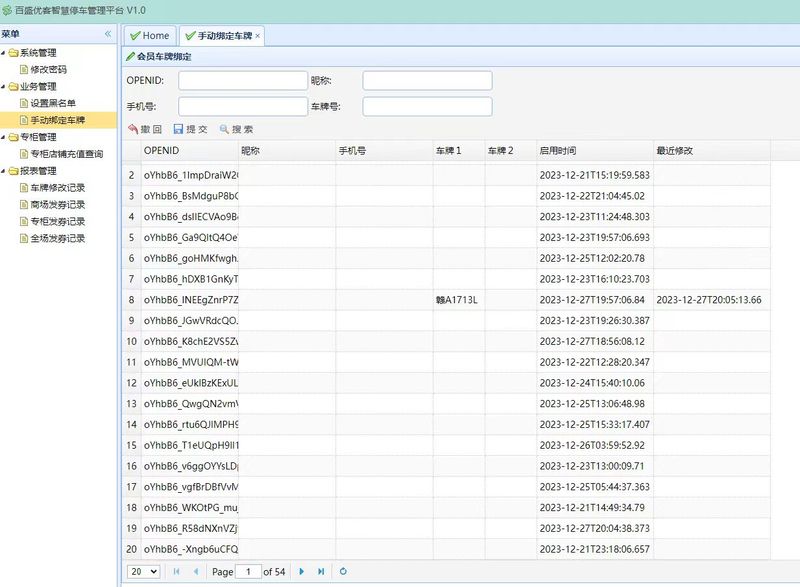Image resolution: width=800 pixels, height=587 pixels.
Task: Collapse the 系统管理 tree node
Action: tap(4, 53)
